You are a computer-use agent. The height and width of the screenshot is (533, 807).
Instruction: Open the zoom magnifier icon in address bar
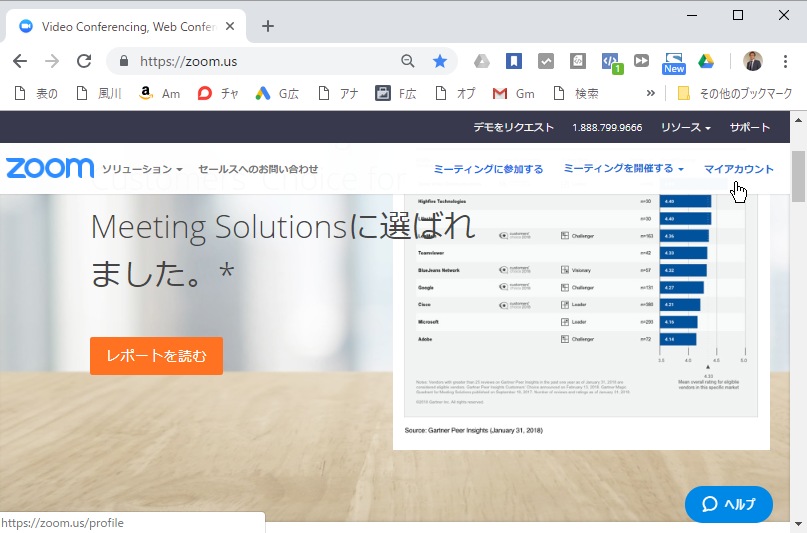point(408,61)
